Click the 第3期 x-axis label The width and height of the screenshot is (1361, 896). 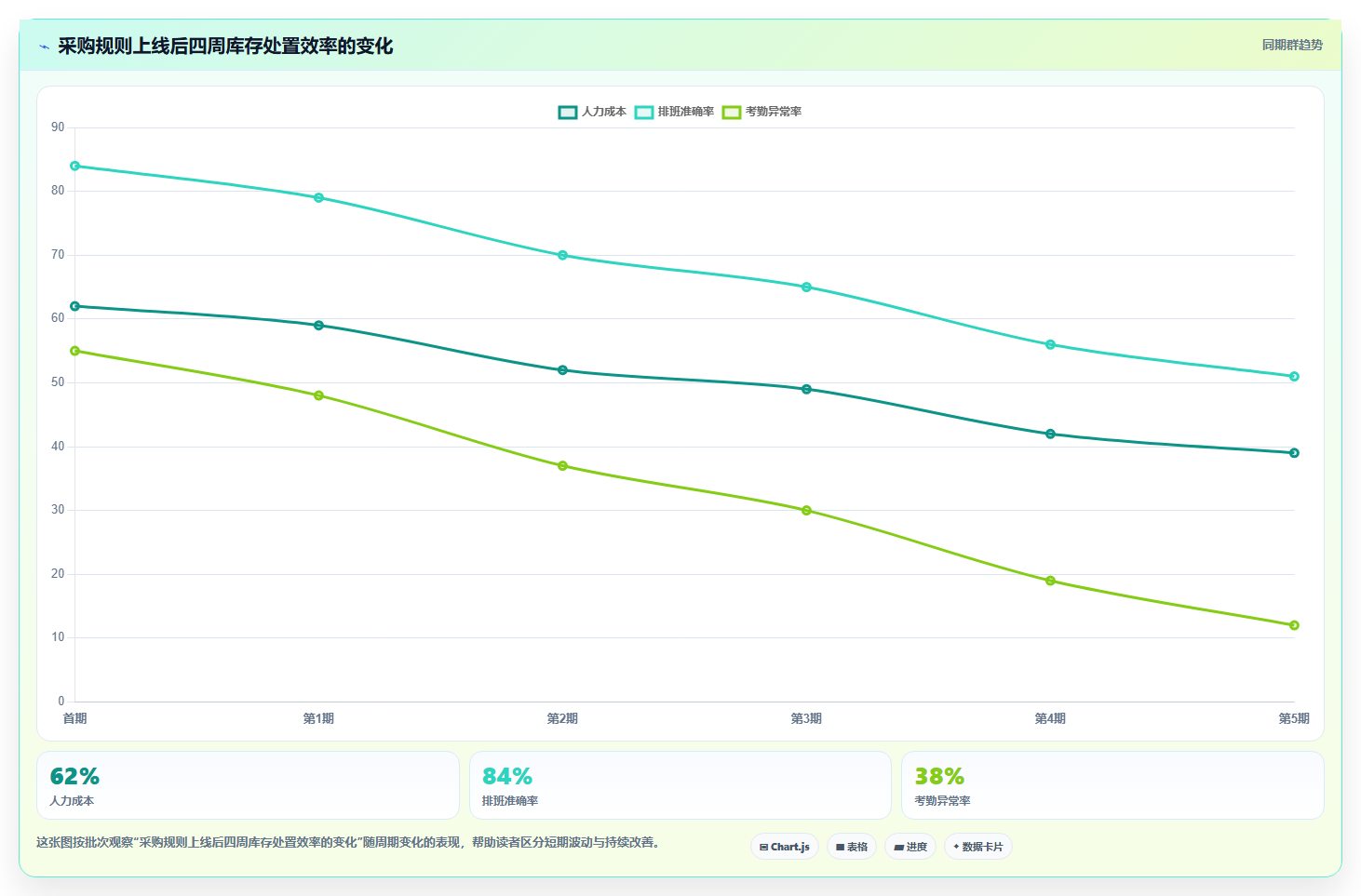click(806, 718)
